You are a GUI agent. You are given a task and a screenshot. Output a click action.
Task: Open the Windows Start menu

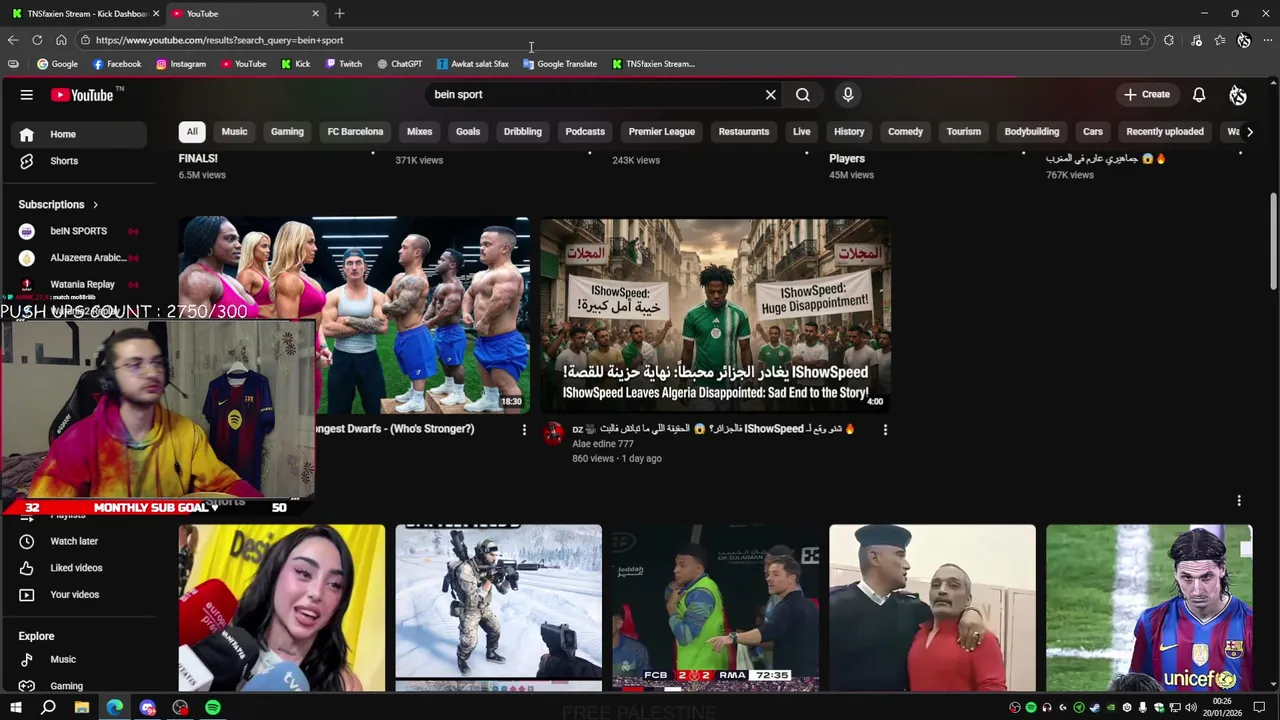tap(16, 708)
